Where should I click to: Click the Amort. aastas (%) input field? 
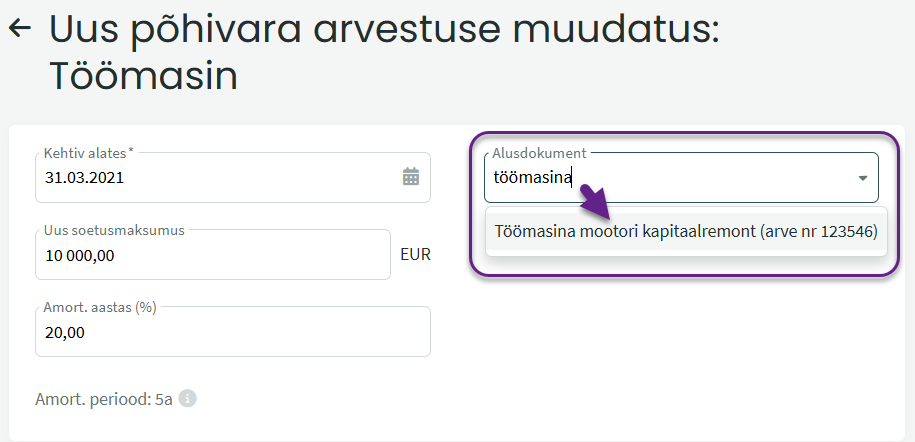click(x=233, y=332)
